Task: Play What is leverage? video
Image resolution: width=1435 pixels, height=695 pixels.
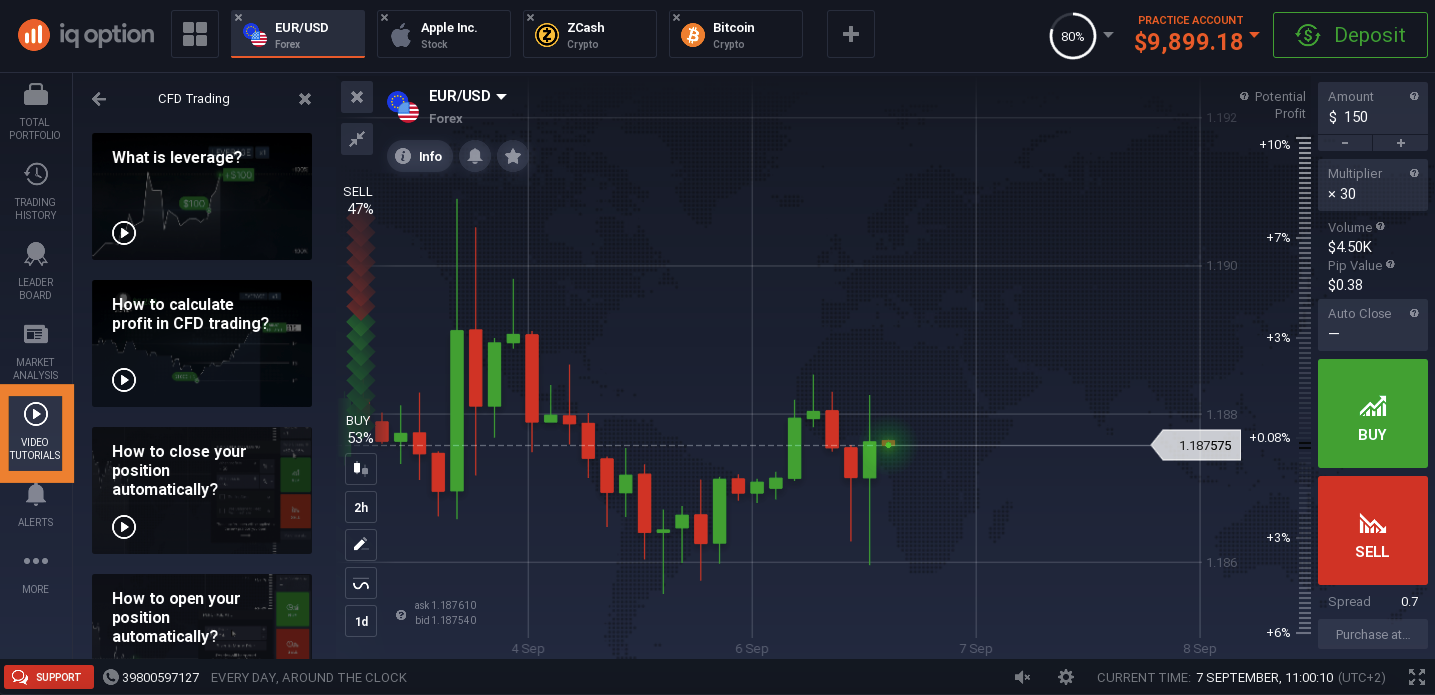Action: pyautogui.click(x=124, y=233)
